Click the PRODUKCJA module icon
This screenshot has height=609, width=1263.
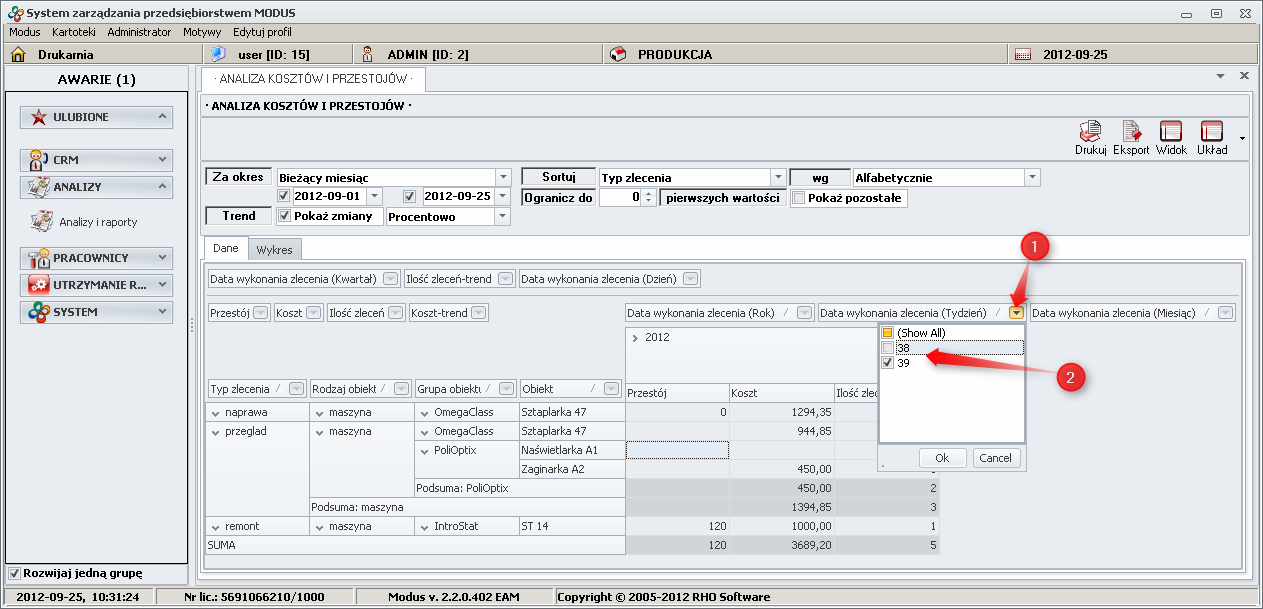(x=618, y=54)
